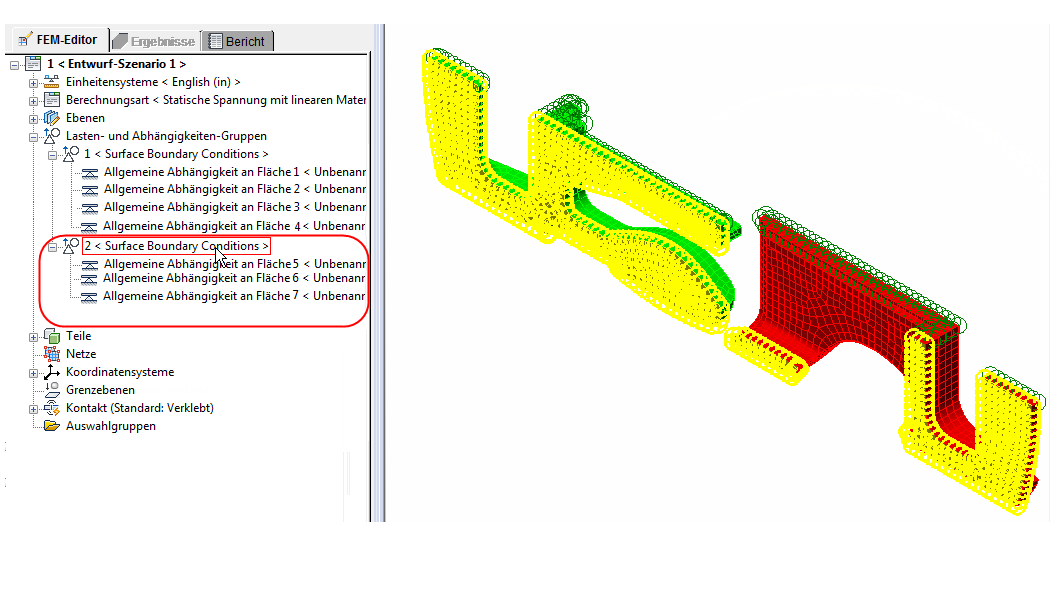Select the Teile tree row
This screenshot has width=1050, height=602.
coord(78,336)
